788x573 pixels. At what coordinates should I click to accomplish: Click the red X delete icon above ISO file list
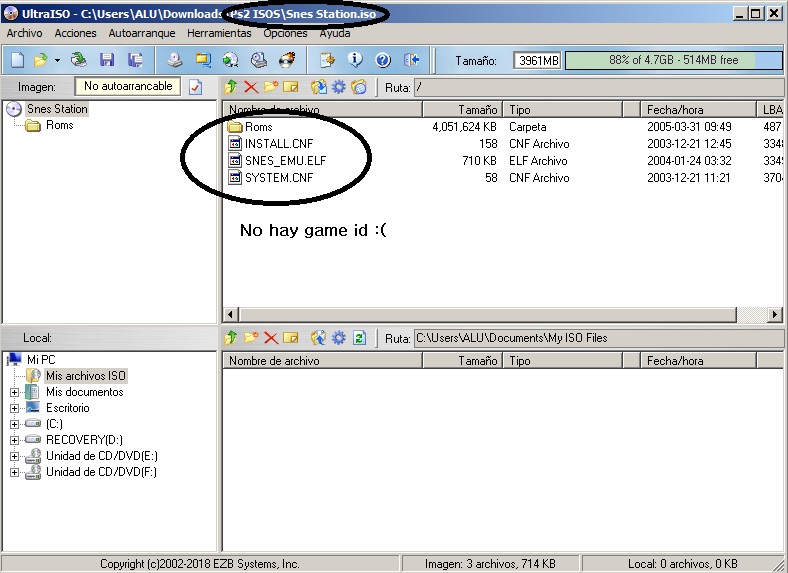pyautogui.click(x=250, y=87)
